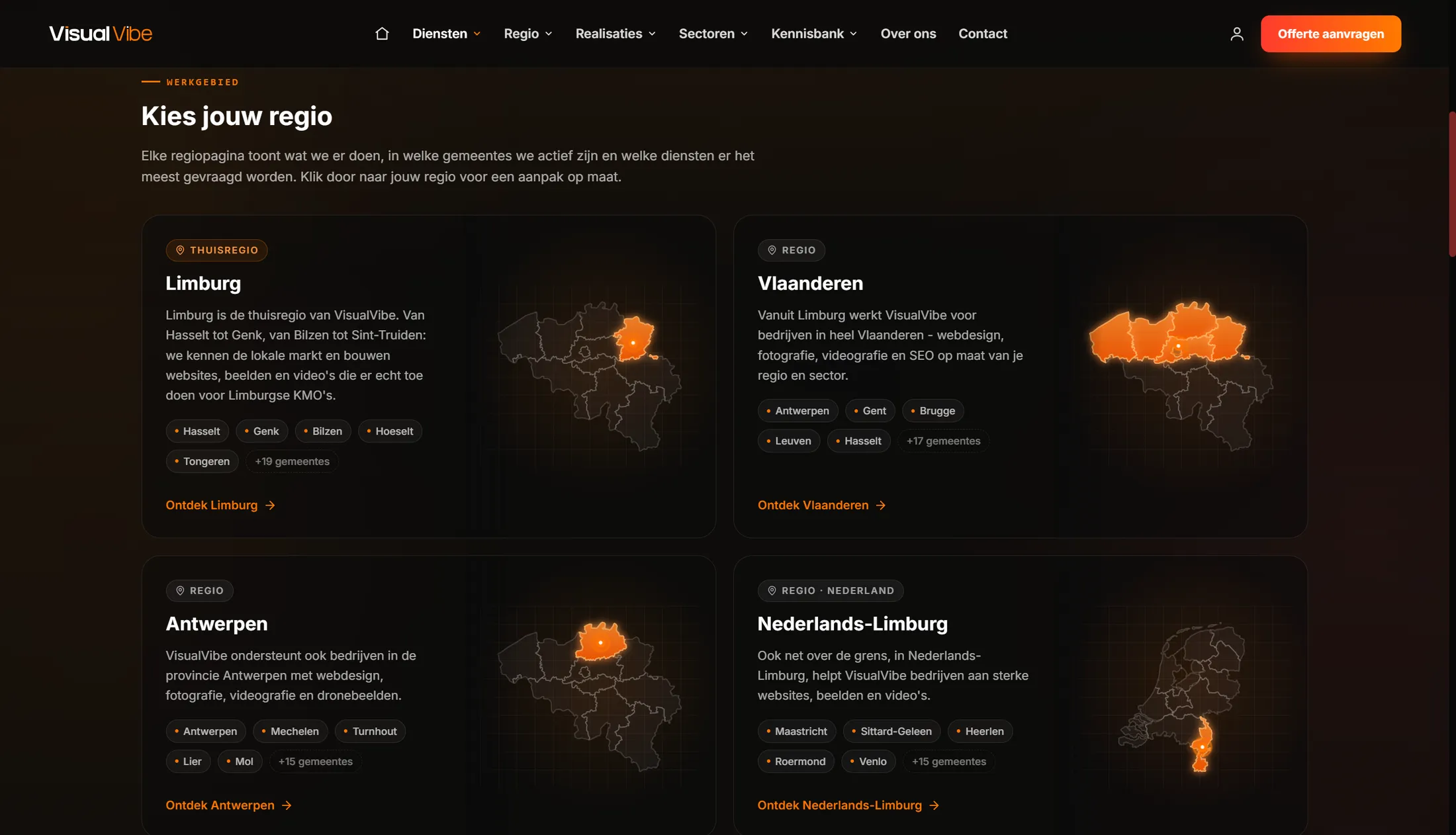Viewport: 1456px width, 835px height.
Task: Go to the Over ons page
Action: 908,34
